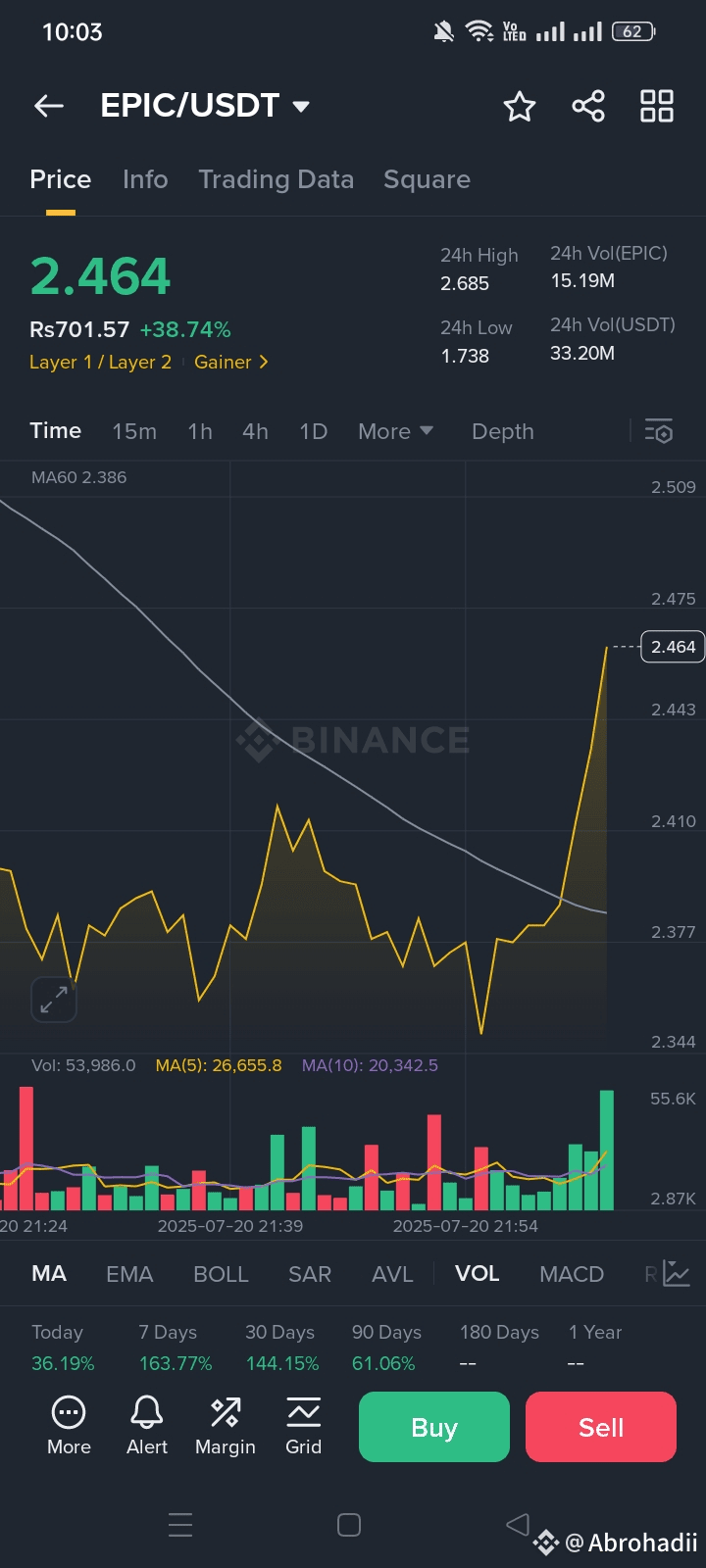Tap the 2025-07-20 21:39 time axis label

click(x=230, y=1226)
